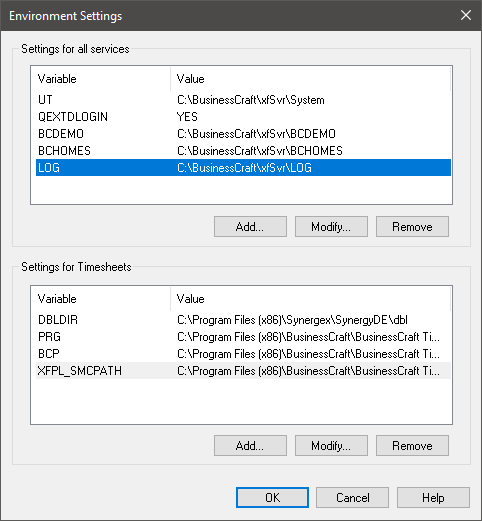
Task: Add a new Timesheets variable
Action: [250, 445]
